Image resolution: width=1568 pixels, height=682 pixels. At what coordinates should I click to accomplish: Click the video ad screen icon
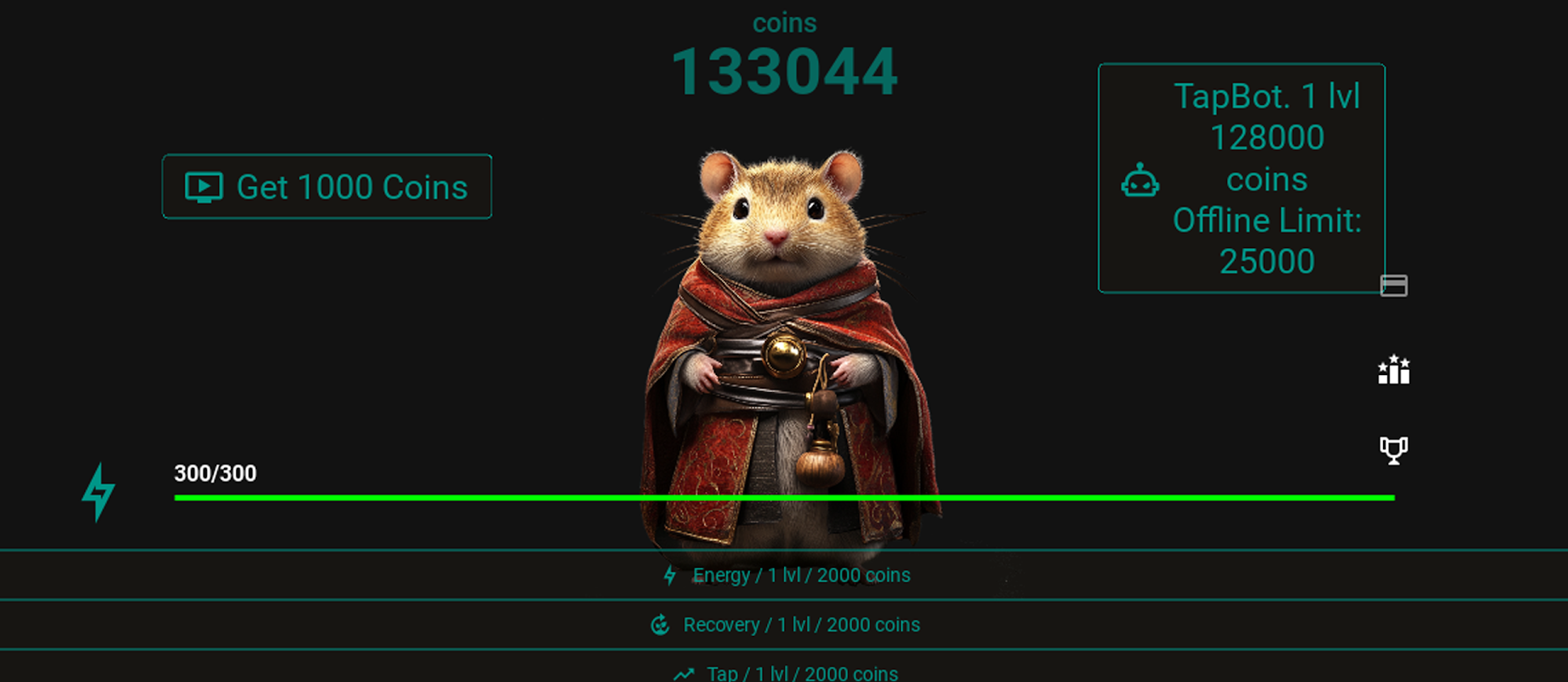pyautogui.click(x=204, y=187)
